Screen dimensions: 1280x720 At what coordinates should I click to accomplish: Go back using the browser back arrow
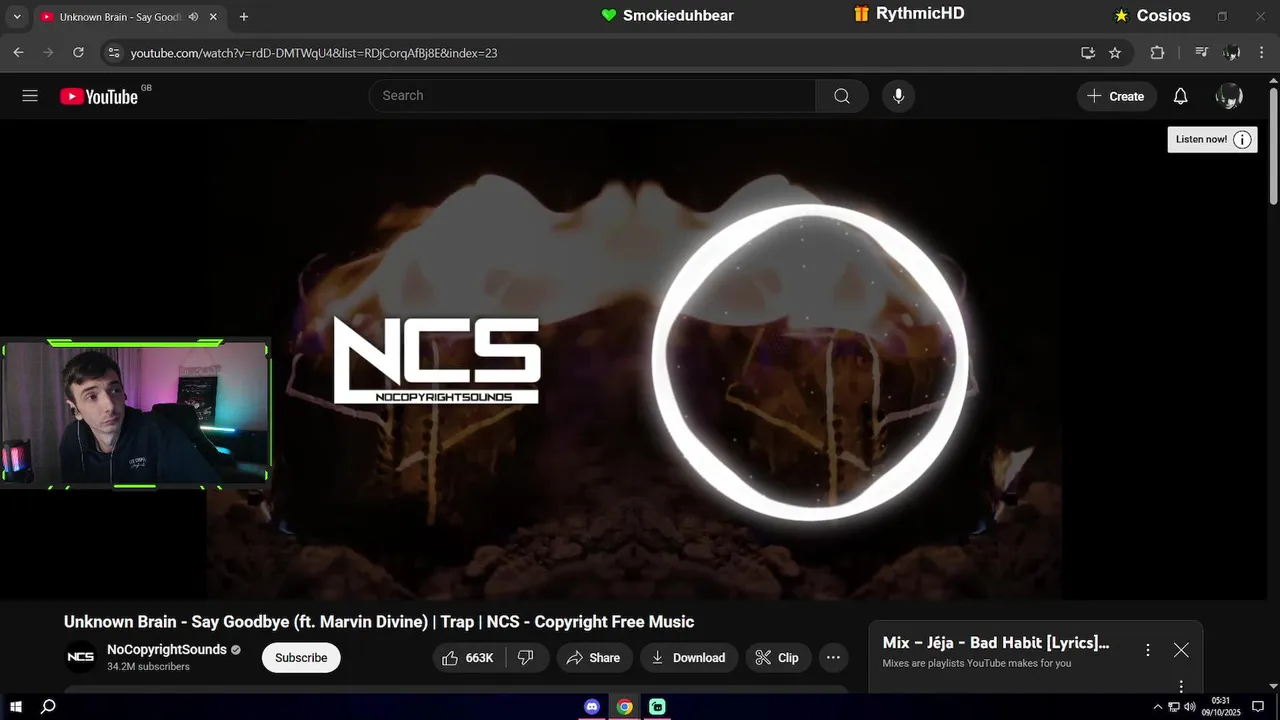(x=18, y=52)
